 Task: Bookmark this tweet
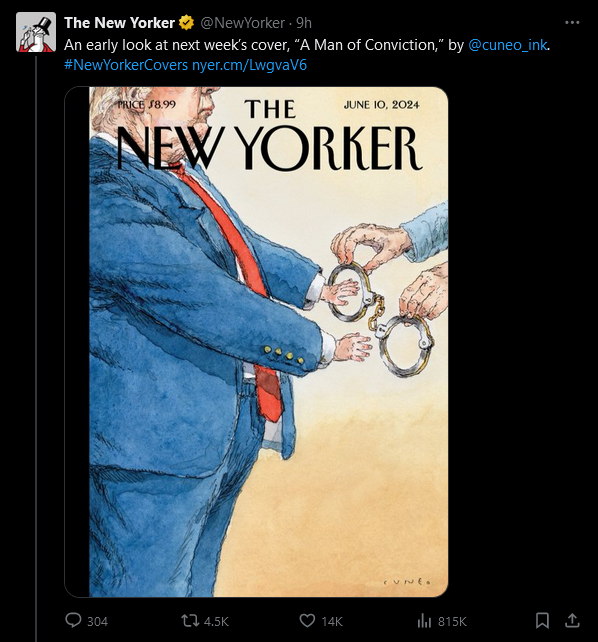[542, 621]
